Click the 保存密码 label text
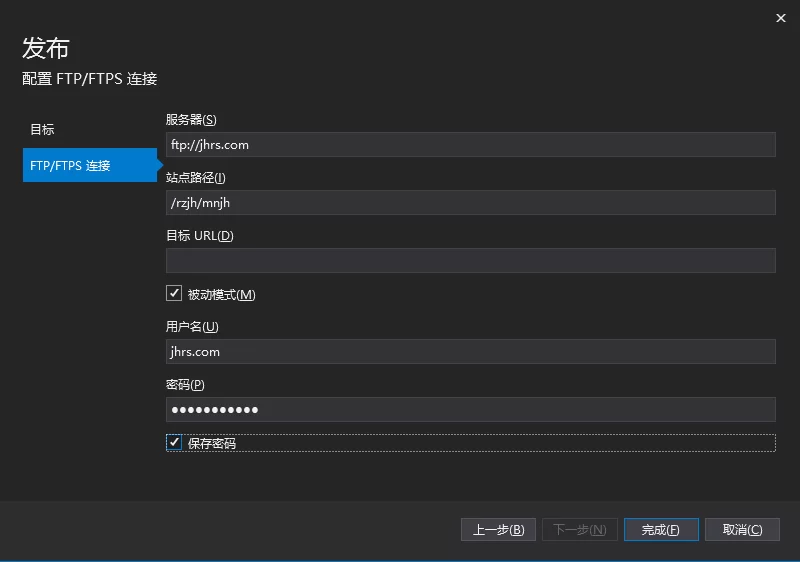 [212, 443]
